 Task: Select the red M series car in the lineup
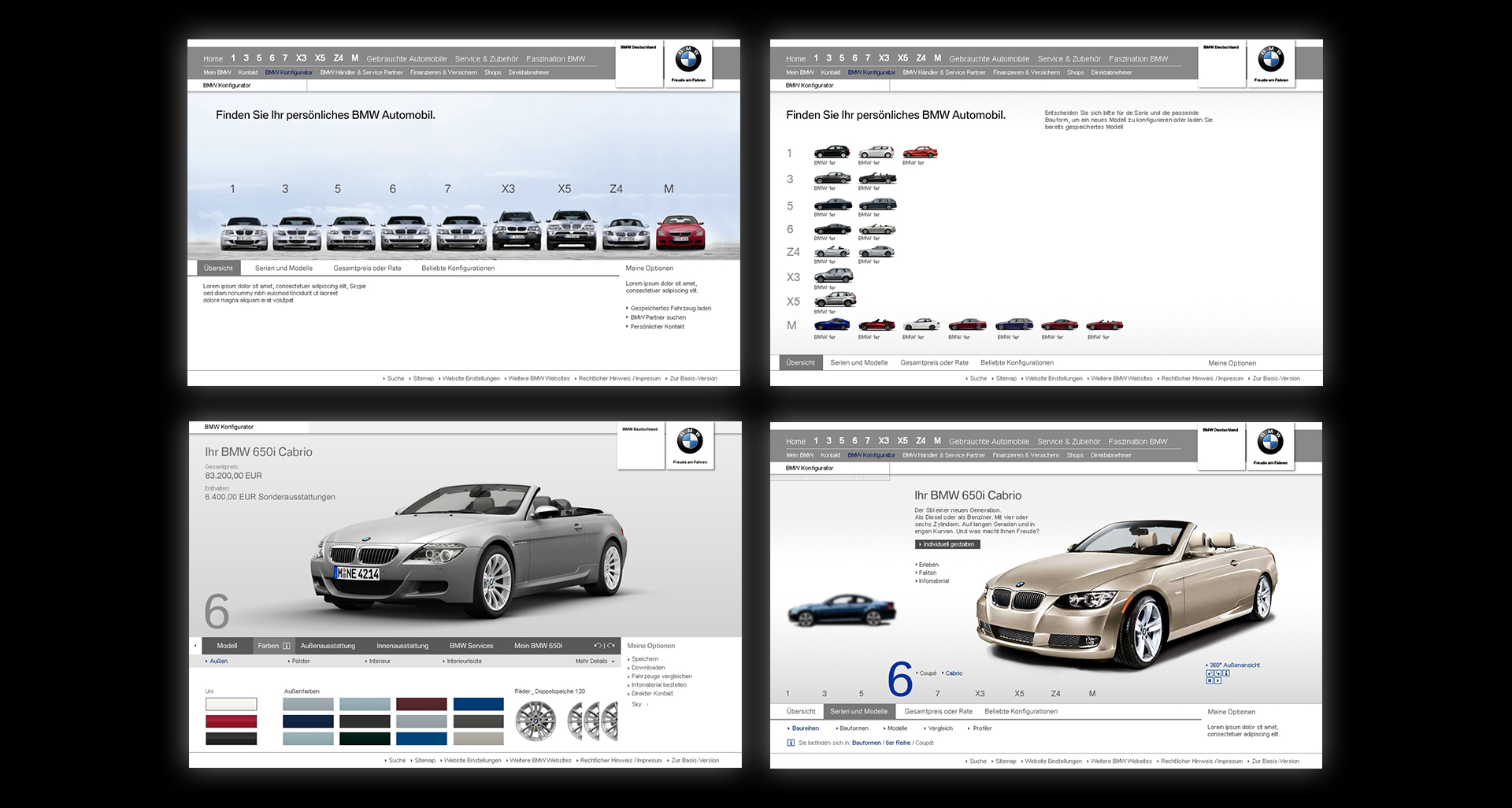682,233
